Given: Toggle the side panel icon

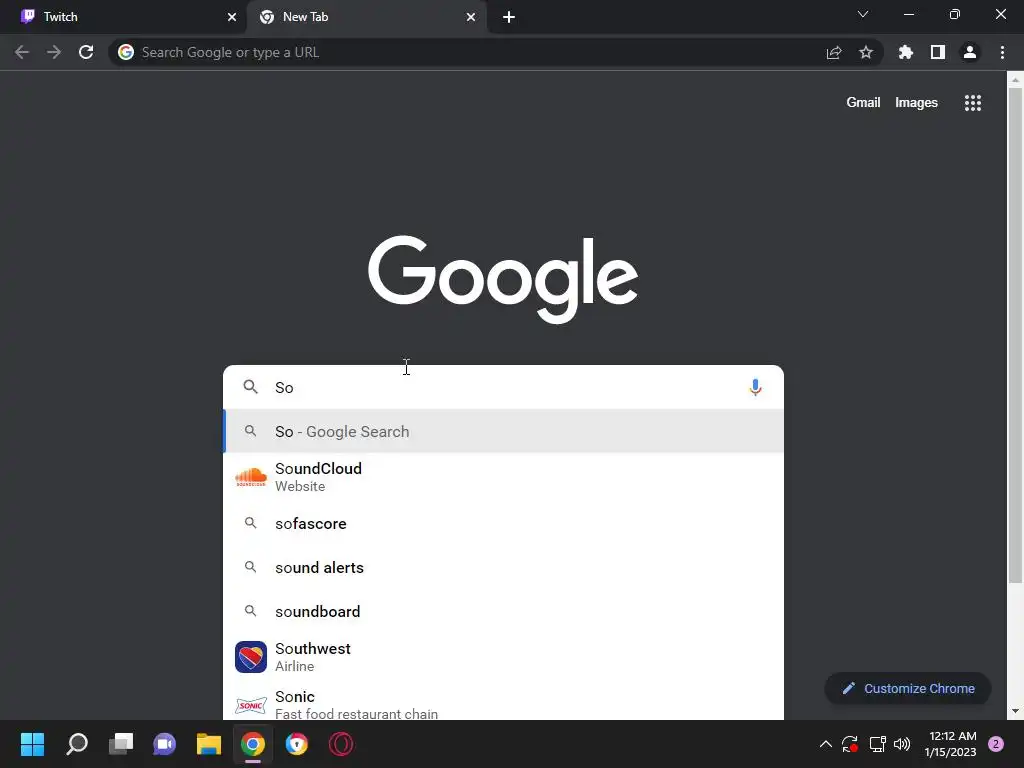Looking at the screenshot, I should pos(938,52).
